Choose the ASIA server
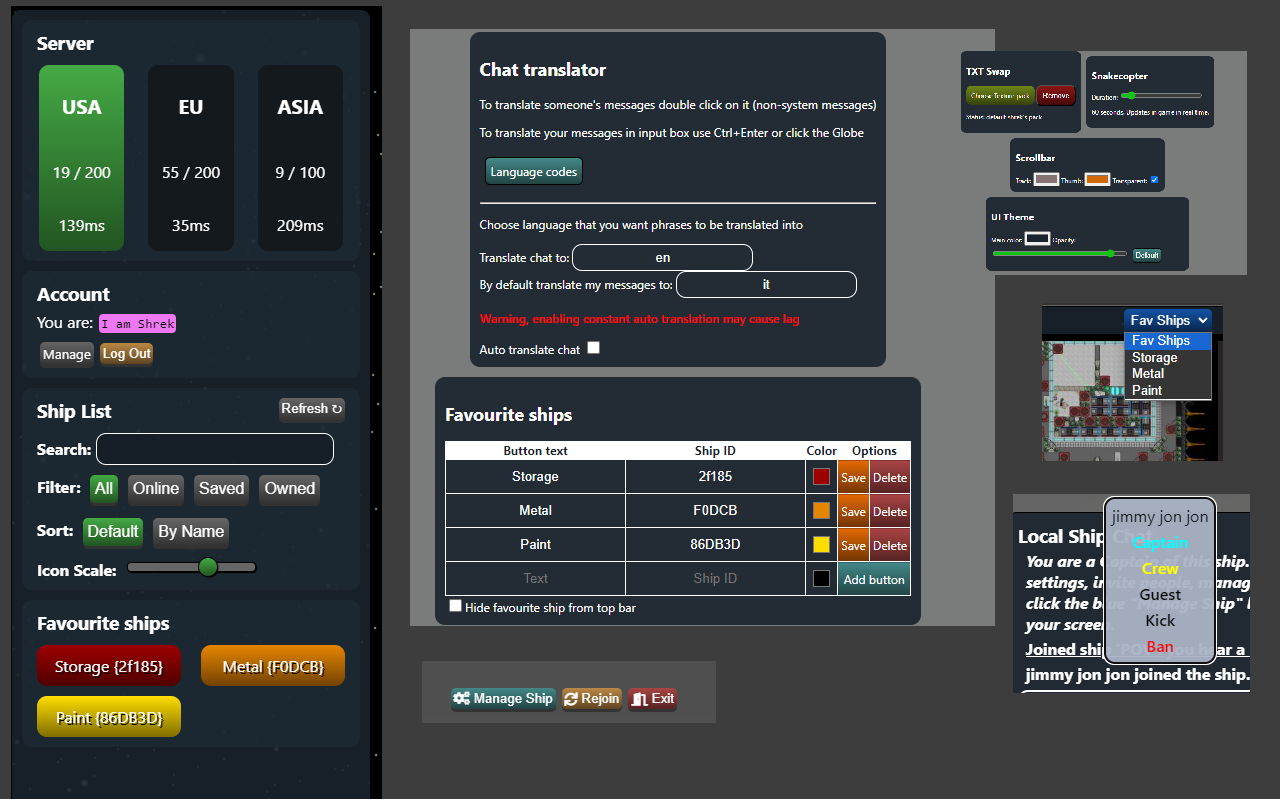Image resolution: width=1280 pixels, height=800 pixels. click(300, 158)
